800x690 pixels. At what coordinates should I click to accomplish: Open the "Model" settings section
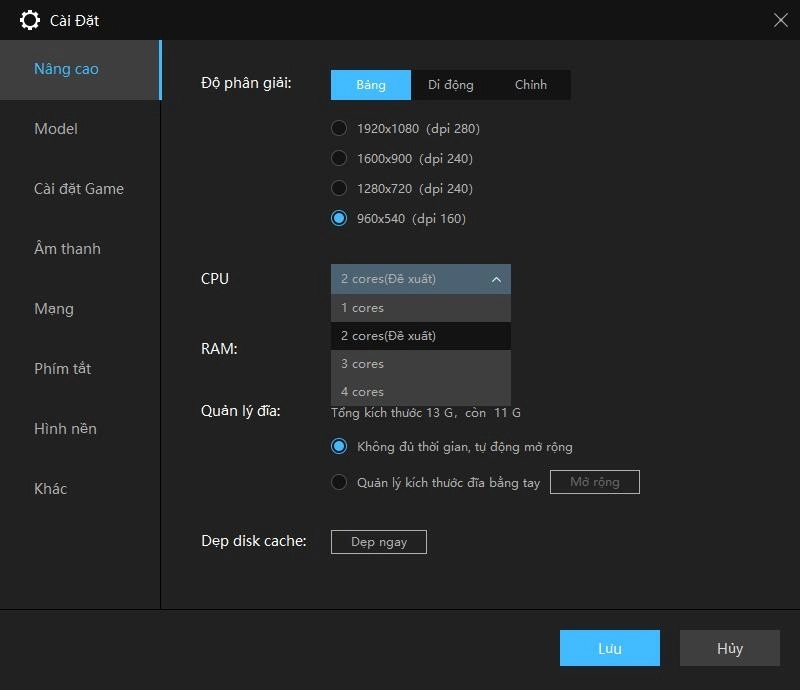pyautogui.click(x=55, y=129)
